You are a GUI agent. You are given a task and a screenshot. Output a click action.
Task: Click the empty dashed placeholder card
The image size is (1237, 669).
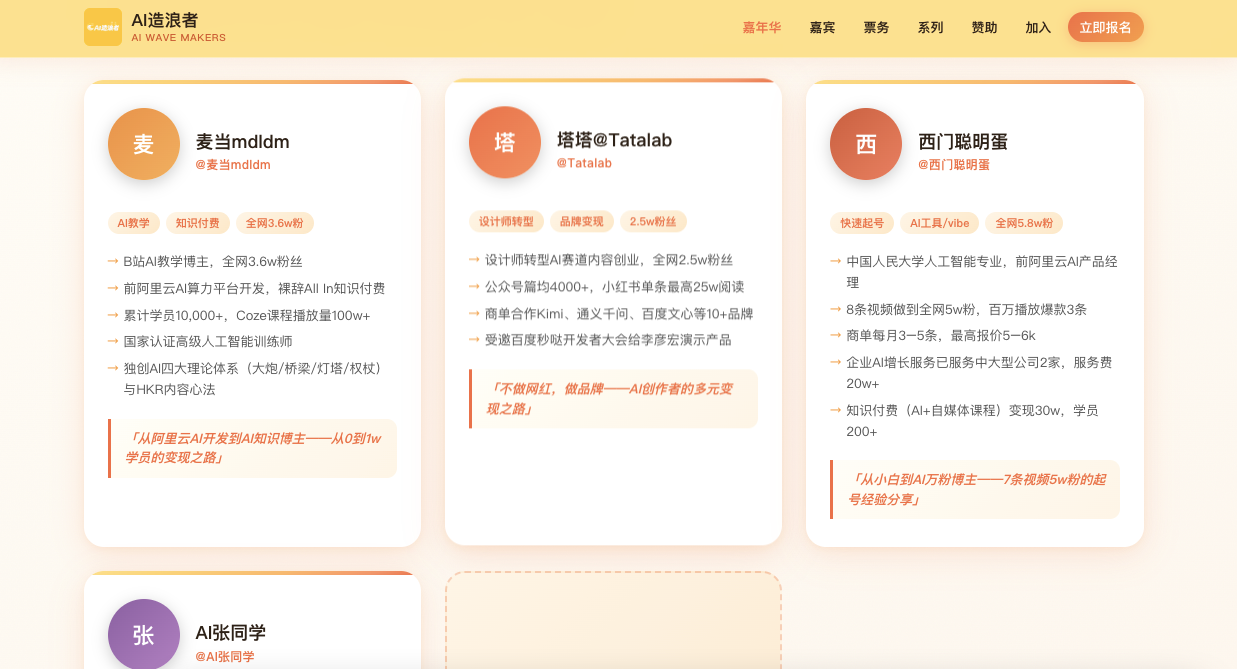tap(613, 620)
